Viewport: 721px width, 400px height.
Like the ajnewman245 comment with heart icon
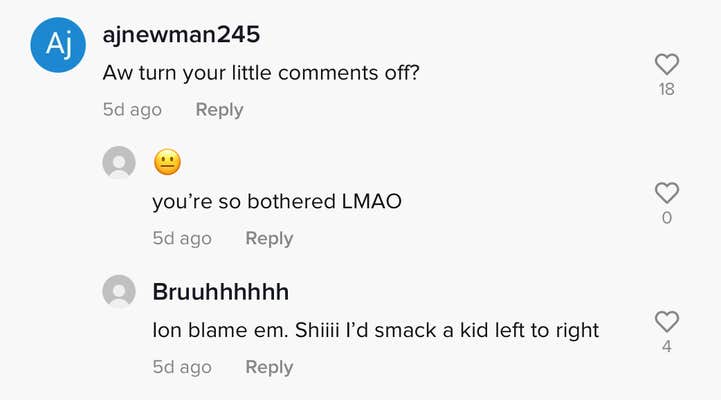click(x=667, y=64)
